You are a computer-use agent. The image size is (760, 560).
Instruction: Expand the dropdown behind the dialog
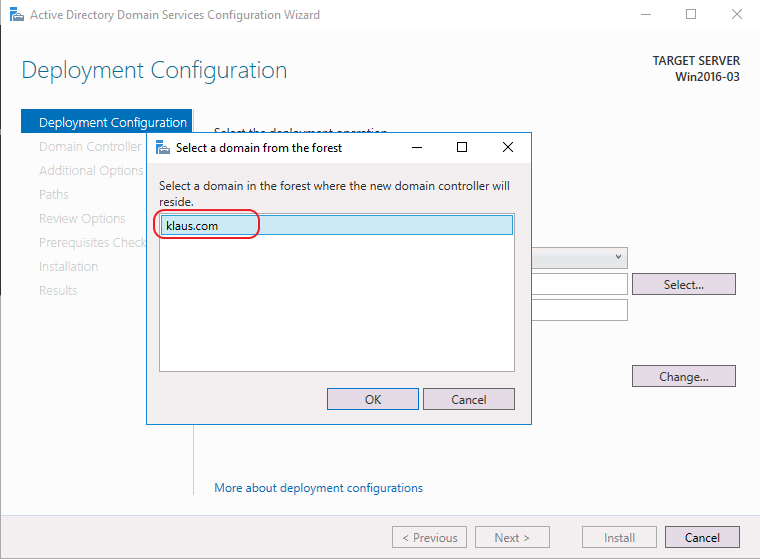(619, 258)
